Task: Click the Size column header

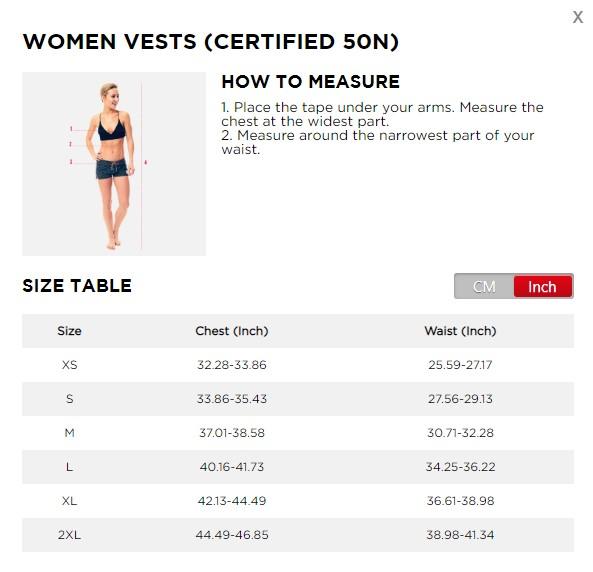Action: pos(69,331)
